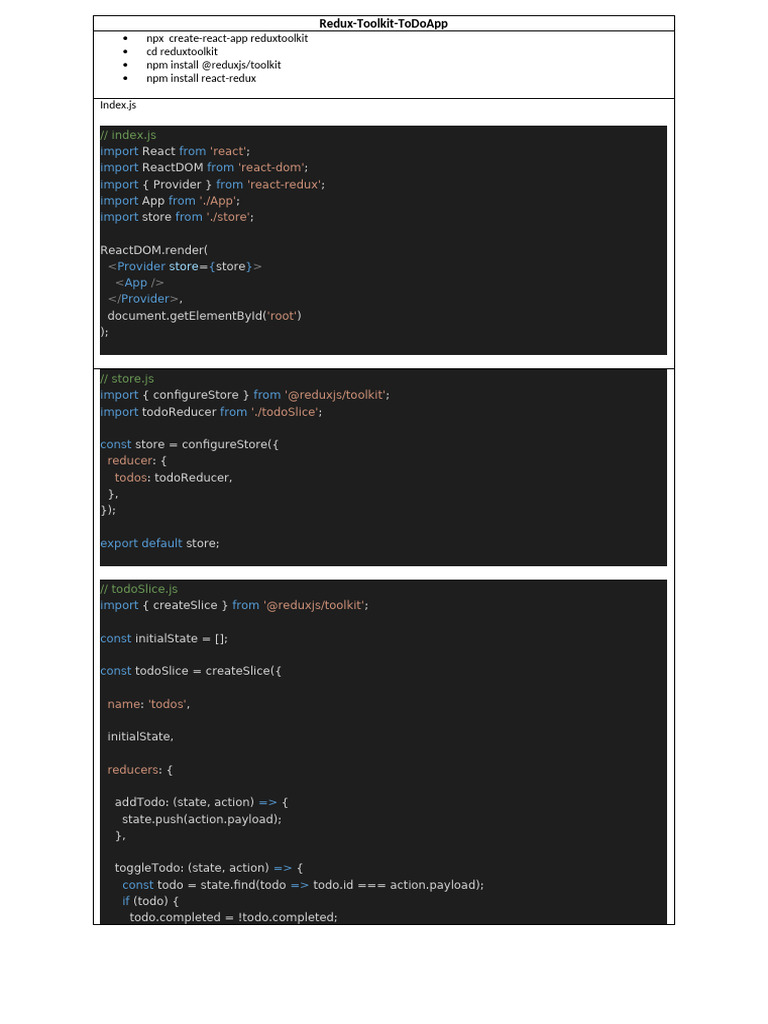Click the import ReactDOM from 'react-dom' line
This screenshot has height=1024, width=768.
204,168
